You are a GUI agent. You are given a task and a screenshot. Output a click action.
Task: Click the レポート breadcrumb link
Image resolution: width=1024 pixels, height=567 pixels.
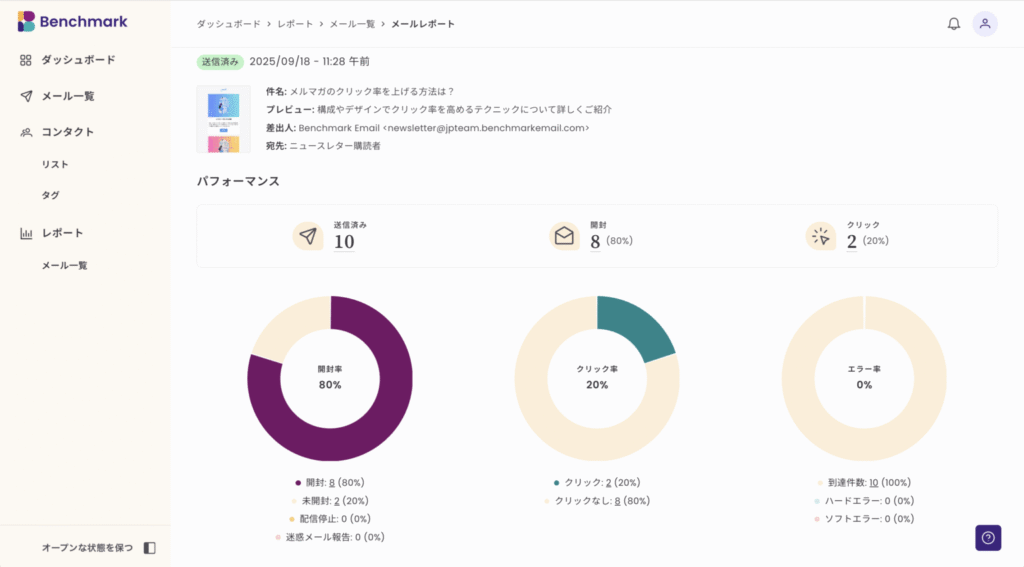(x=294, y=24)
